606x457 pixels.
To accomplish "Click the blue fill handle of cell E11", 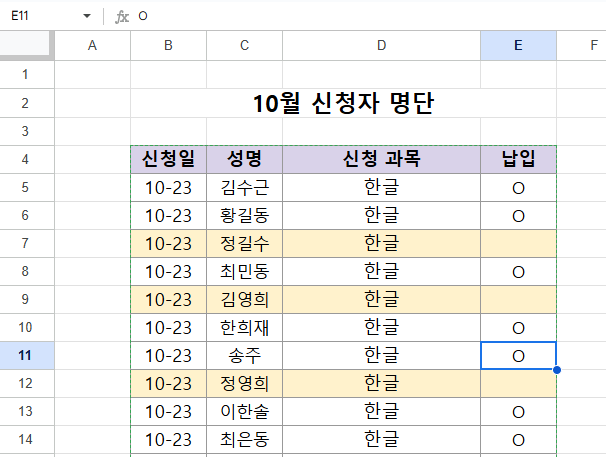I will point(557,370).
